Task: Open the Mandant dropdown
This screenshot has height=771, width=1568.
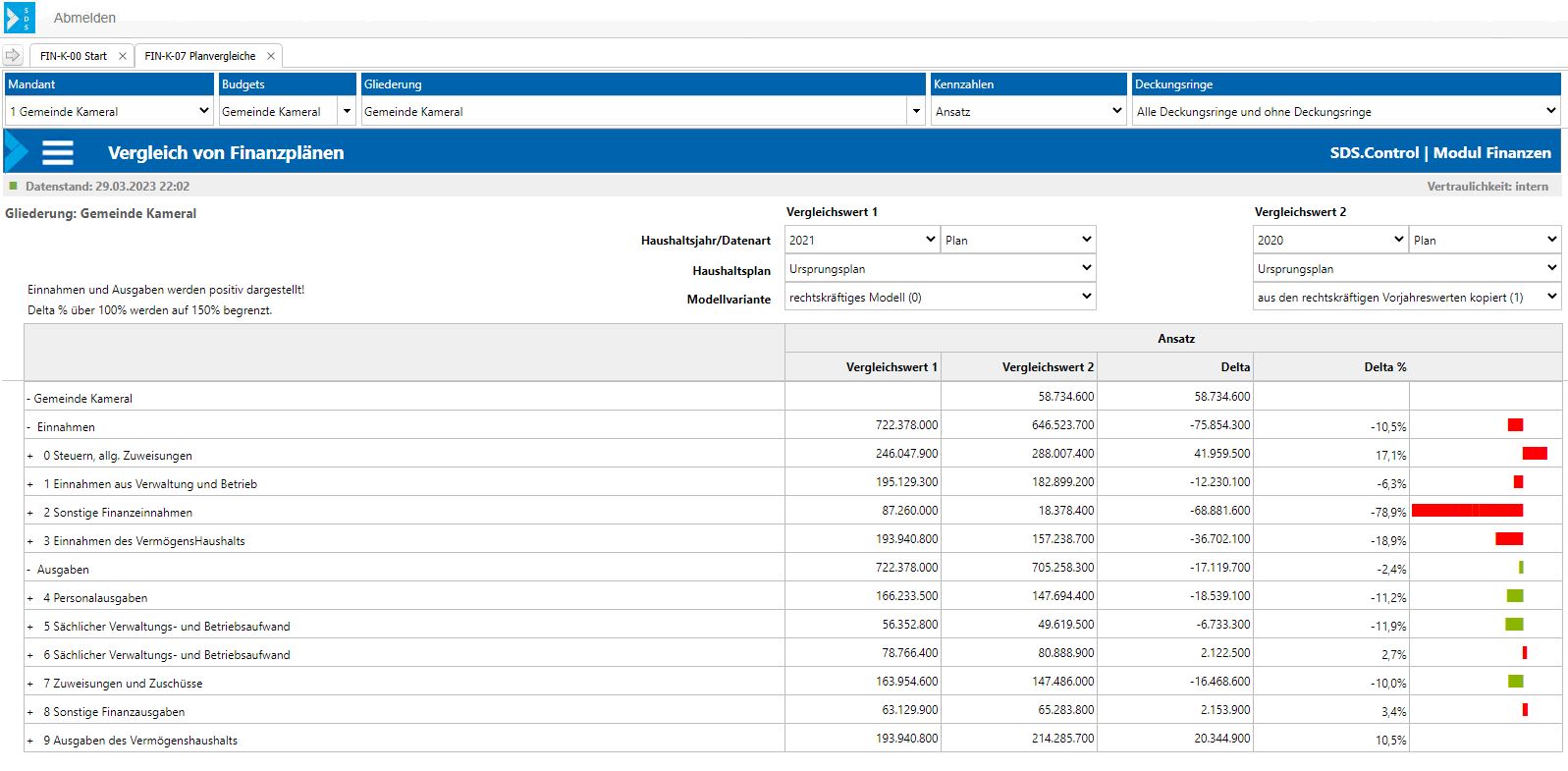Action: point(109,111)
